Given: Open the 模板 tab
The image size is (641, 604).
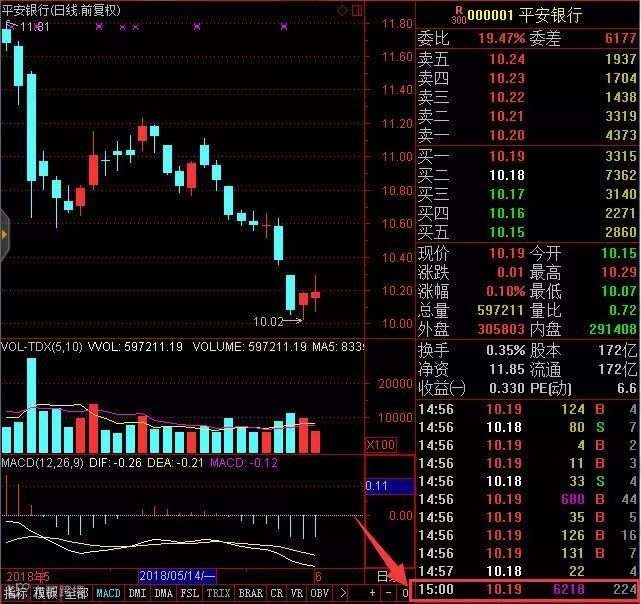Looking at the screenshot, I should tap(46, 593).
